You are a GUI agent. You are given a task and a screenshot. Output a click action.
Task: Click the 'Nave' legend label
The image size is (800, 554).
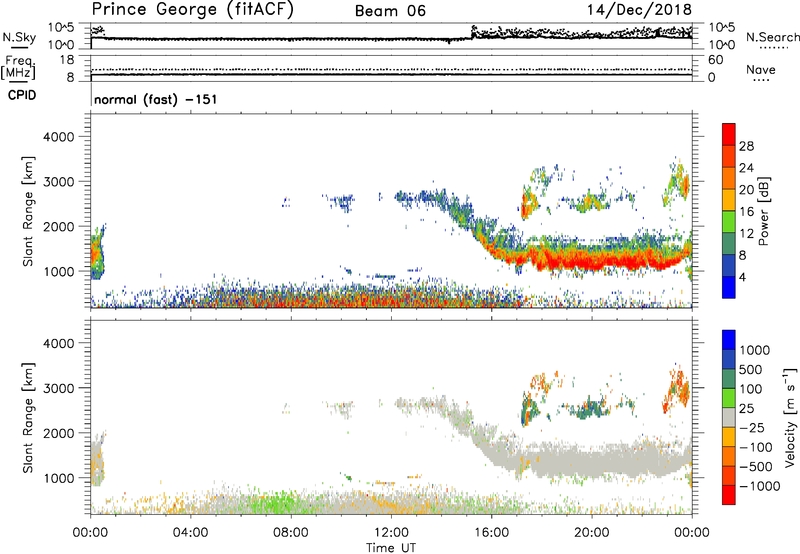(x=761, y=69)
